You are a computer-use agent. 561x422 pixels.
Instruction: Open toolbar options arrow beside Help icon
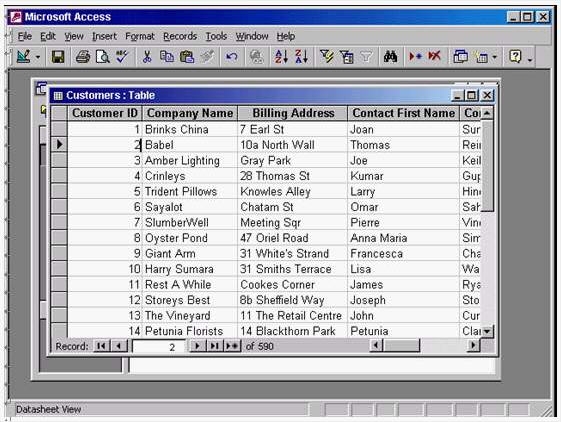pos(530,58)
